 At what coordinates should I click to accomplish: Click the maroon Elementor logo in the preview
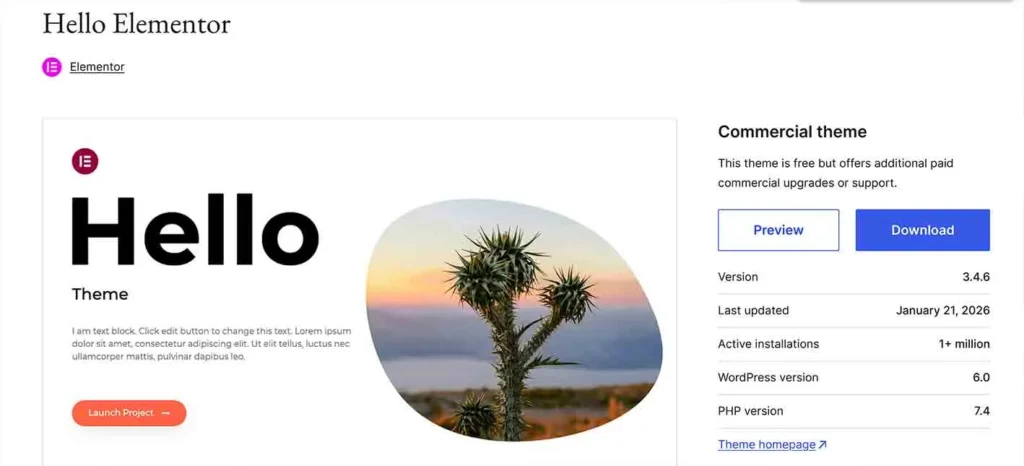click(x=85, y=160)
